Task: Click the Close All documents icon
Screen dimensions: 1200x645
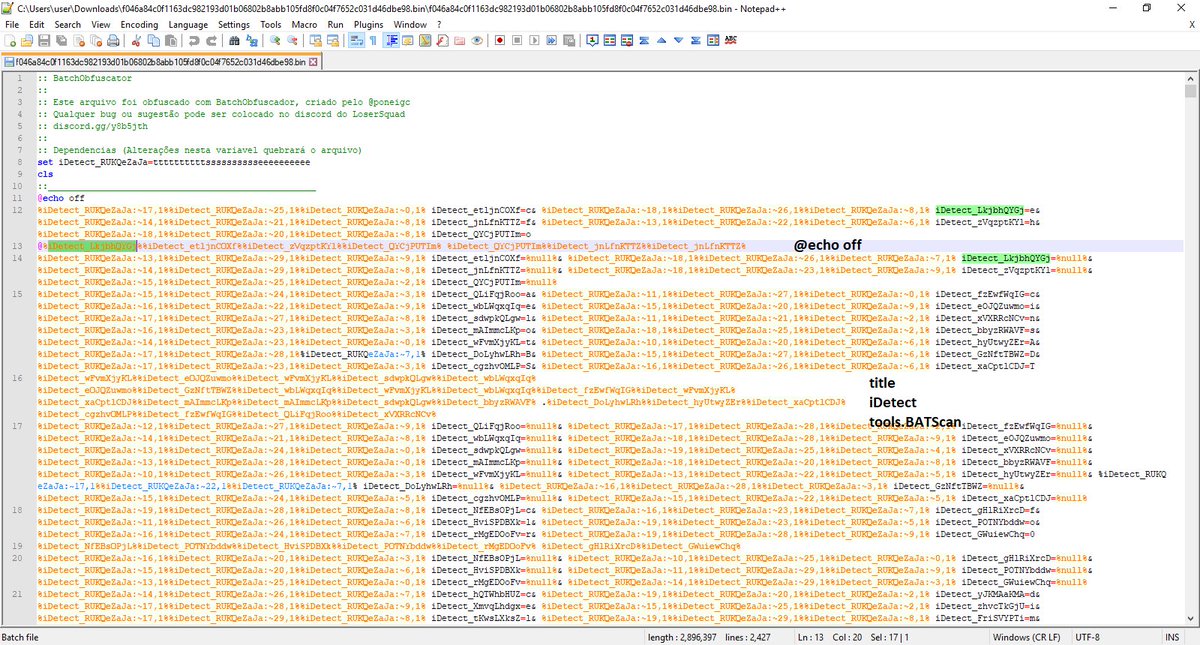Action: point(96,41)
